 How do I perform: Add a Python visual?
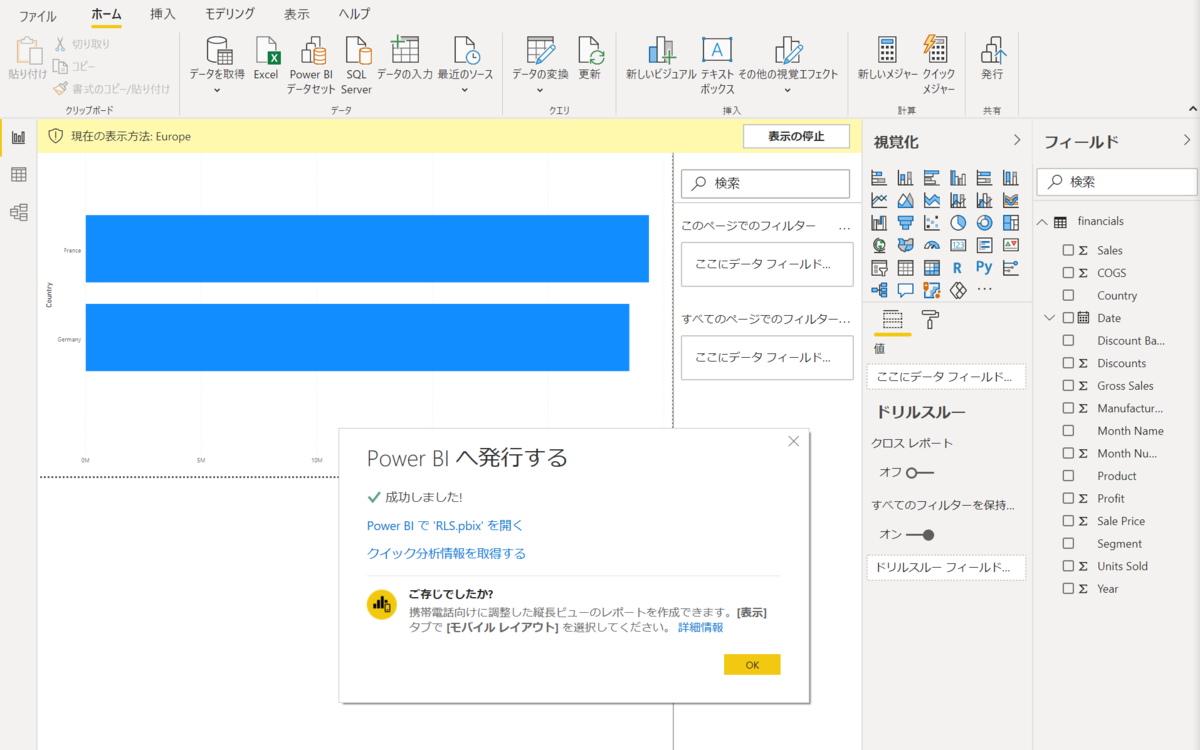click(984, 267)
